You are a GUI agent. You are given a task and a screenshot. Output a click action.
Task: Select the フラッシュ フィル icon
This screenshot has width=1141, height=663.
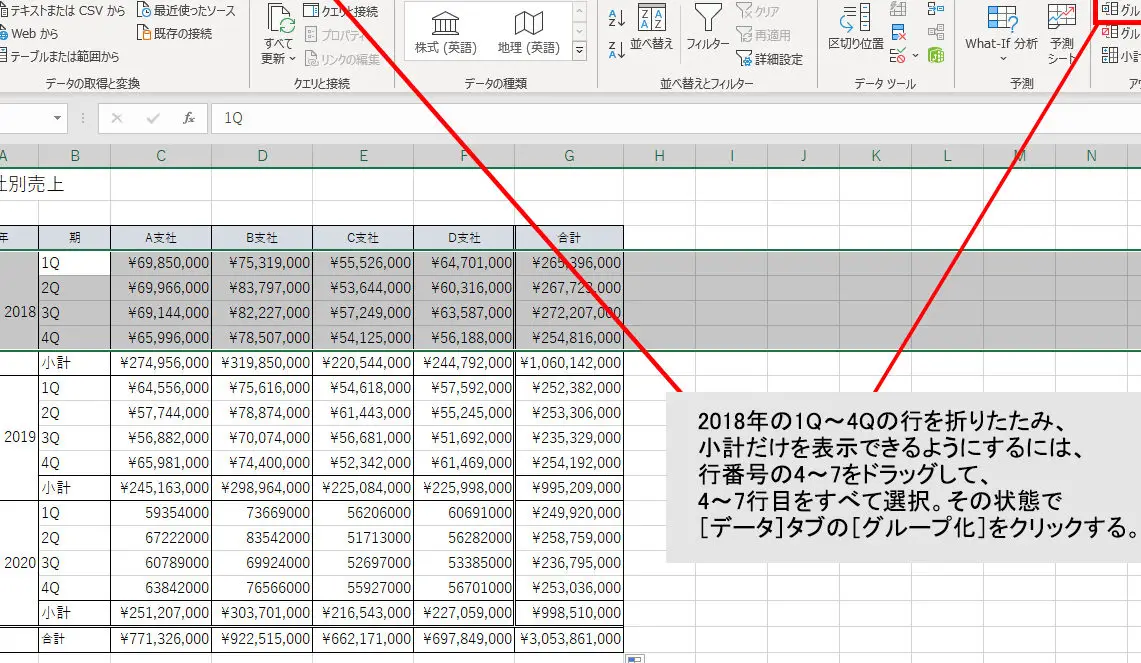(898, 9)
